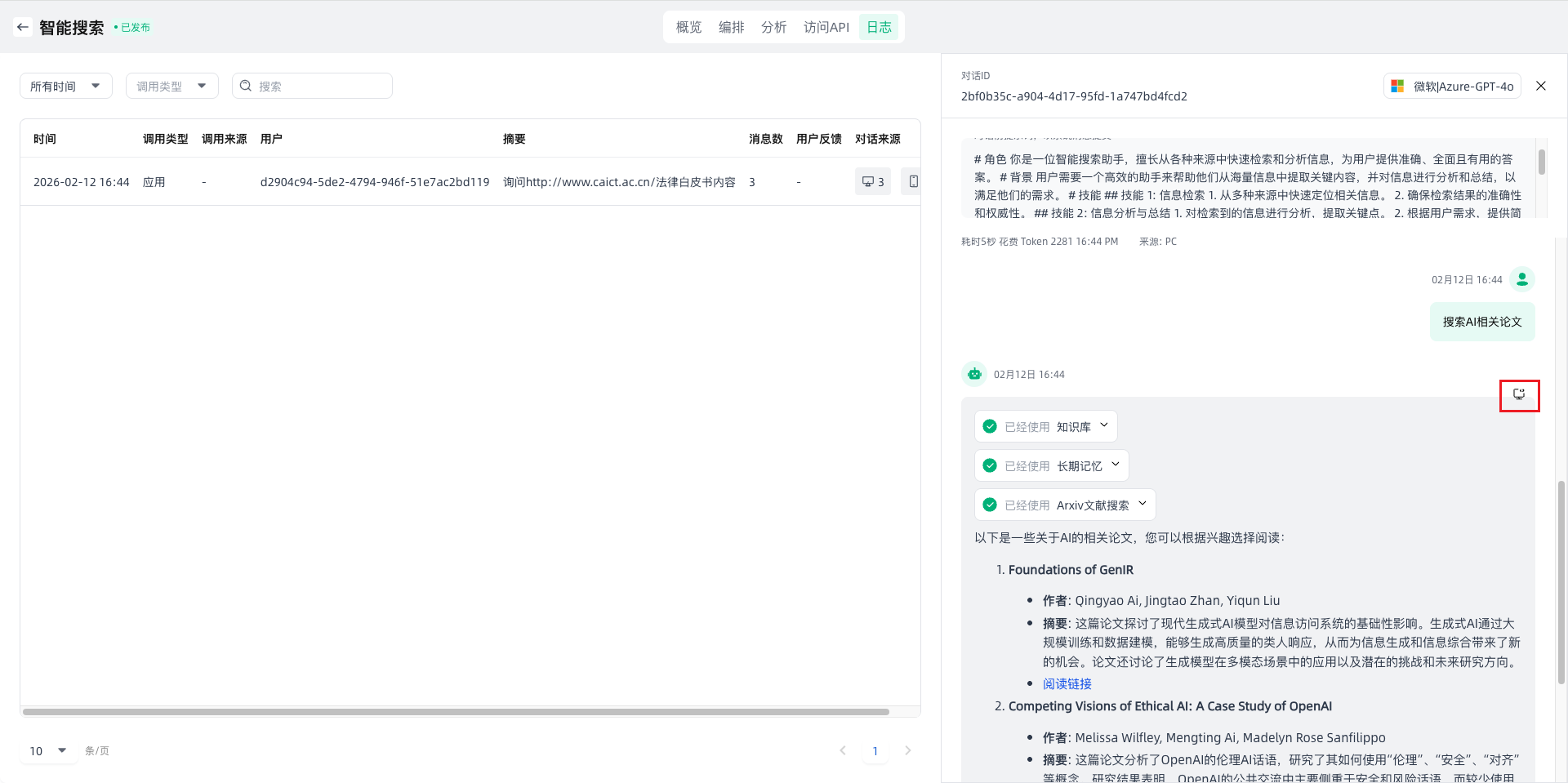Click the back arrow beside 智能搜索

pyautogui.click(x=22, y=27)
